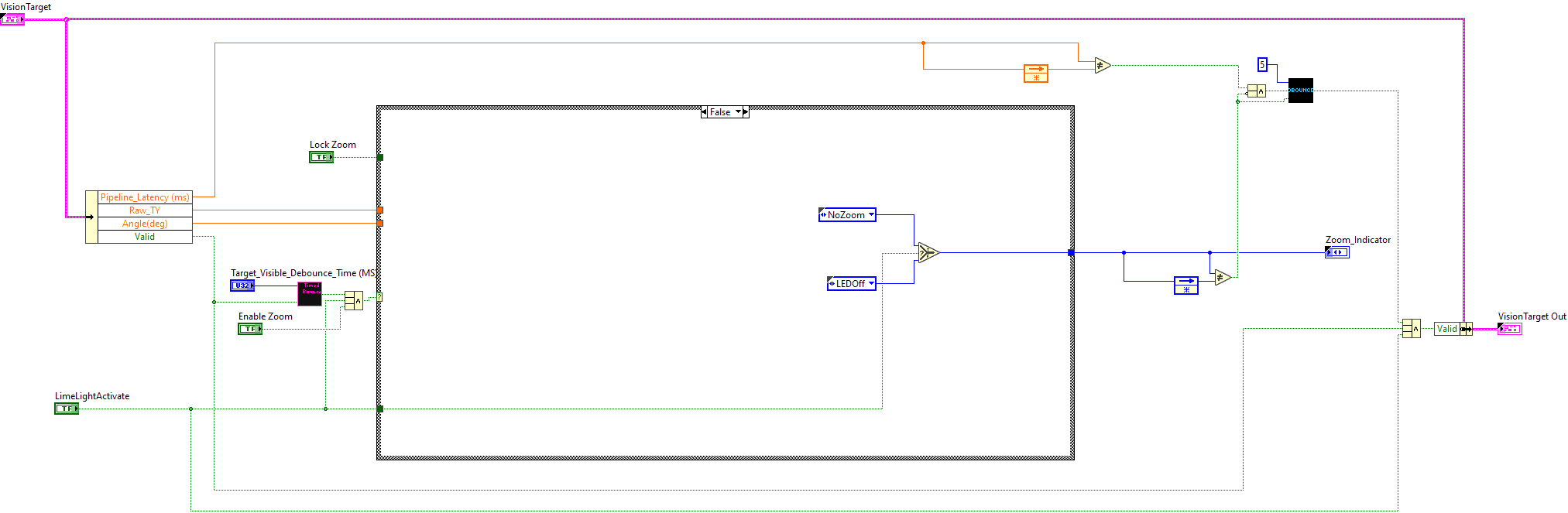1568x513 pixels.
Task: Click the Enable Zoom boolean terminal
Action: pyautogui.click(x=250, y=329)
